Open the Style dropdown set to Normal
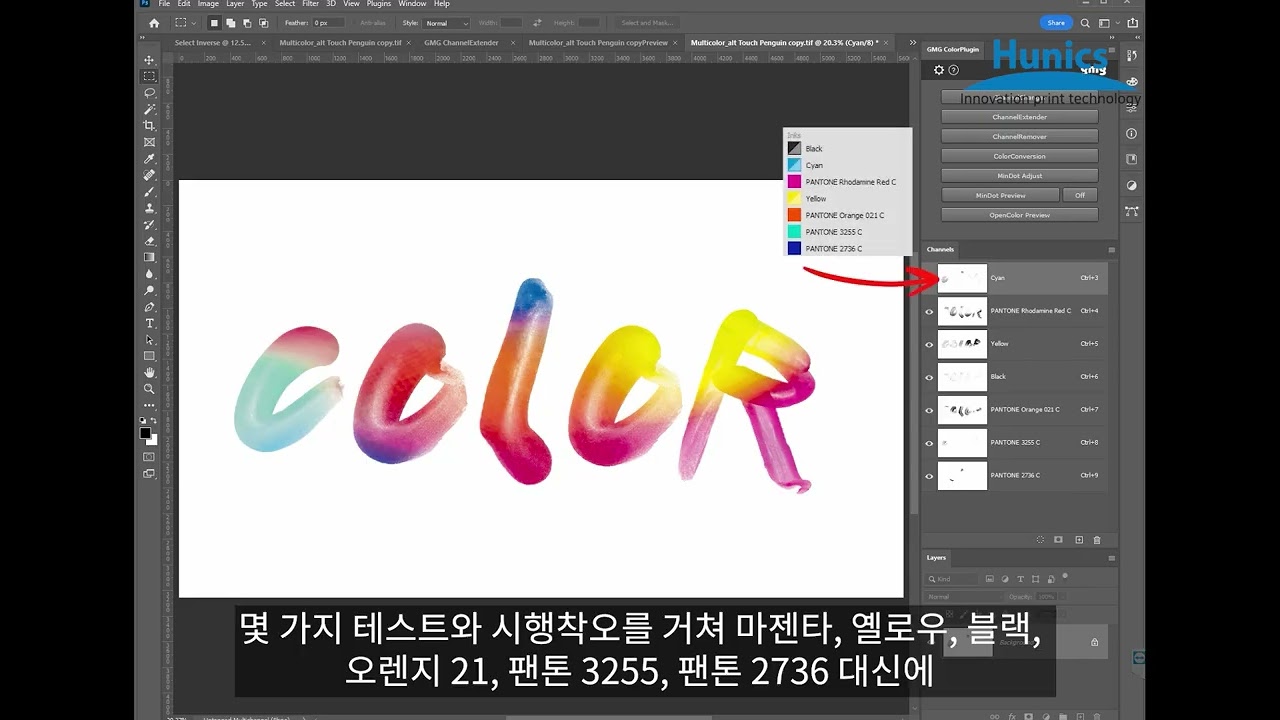Image resolution: width=1280 pixels, height=720 pixels. [446, 23]
